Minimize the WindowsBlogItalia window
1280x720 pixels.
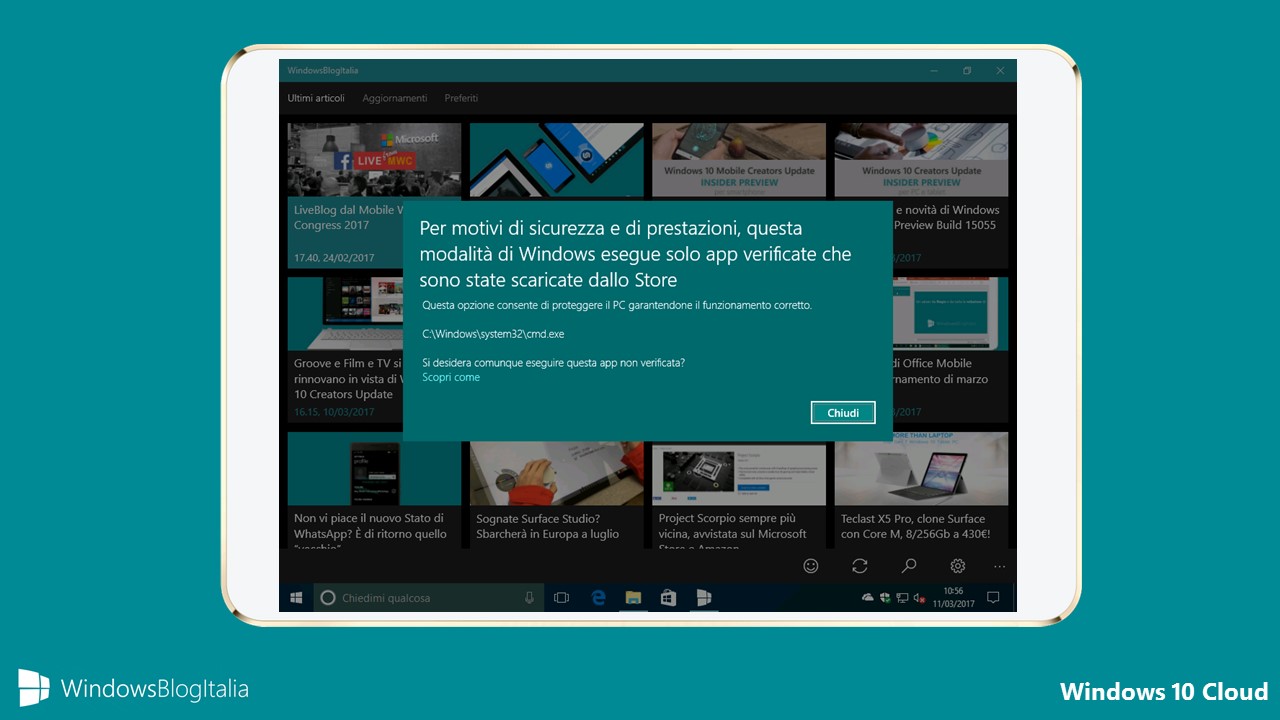934,71
